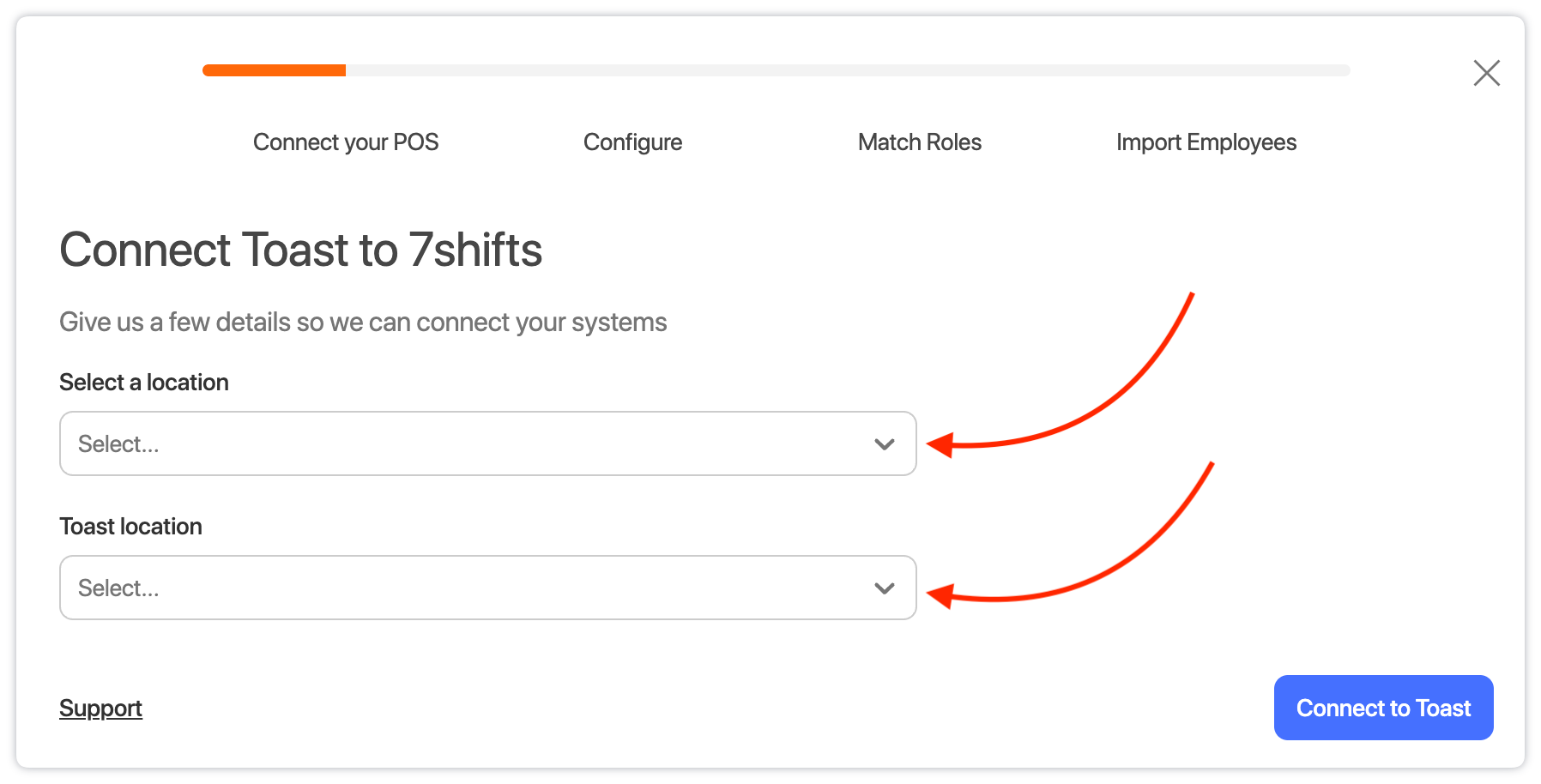Go to Connect your POS step
The image size is (1541, 784).
click(346, 142)
